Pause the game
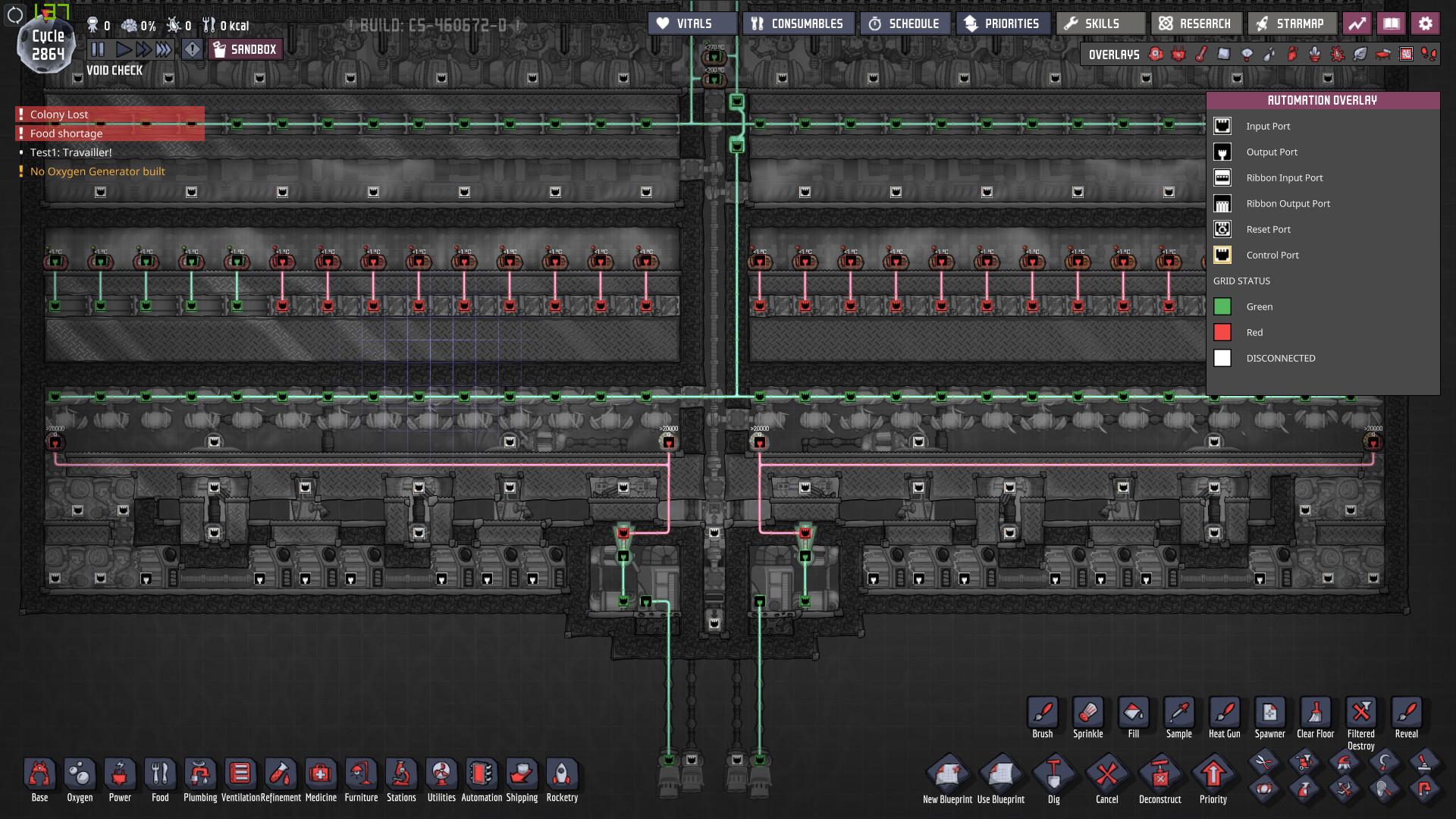 click(98, 49)
